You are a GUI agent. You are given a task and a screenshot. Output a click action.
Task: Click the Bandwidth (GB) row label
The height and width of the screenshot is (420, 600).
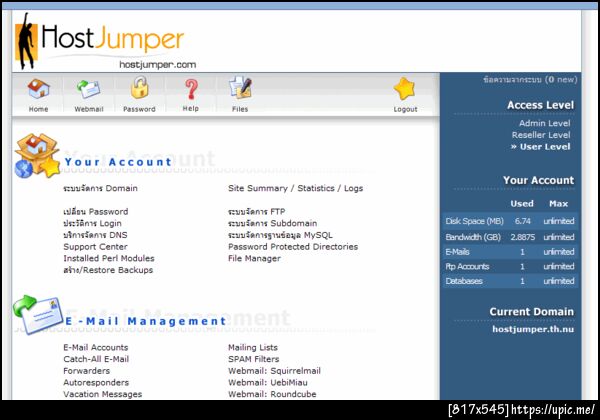point(473,237)
